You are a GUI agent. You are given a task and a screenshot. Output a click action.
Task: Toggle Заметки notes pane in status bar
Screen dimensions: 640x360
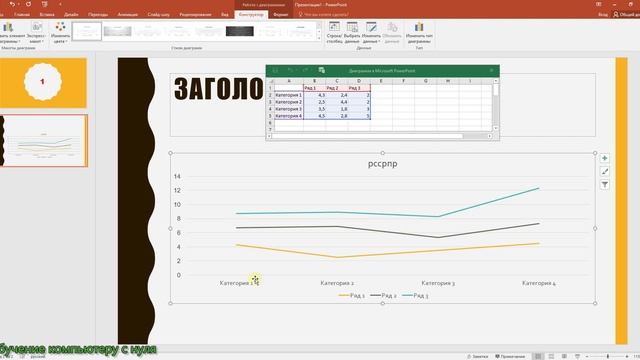478,356
